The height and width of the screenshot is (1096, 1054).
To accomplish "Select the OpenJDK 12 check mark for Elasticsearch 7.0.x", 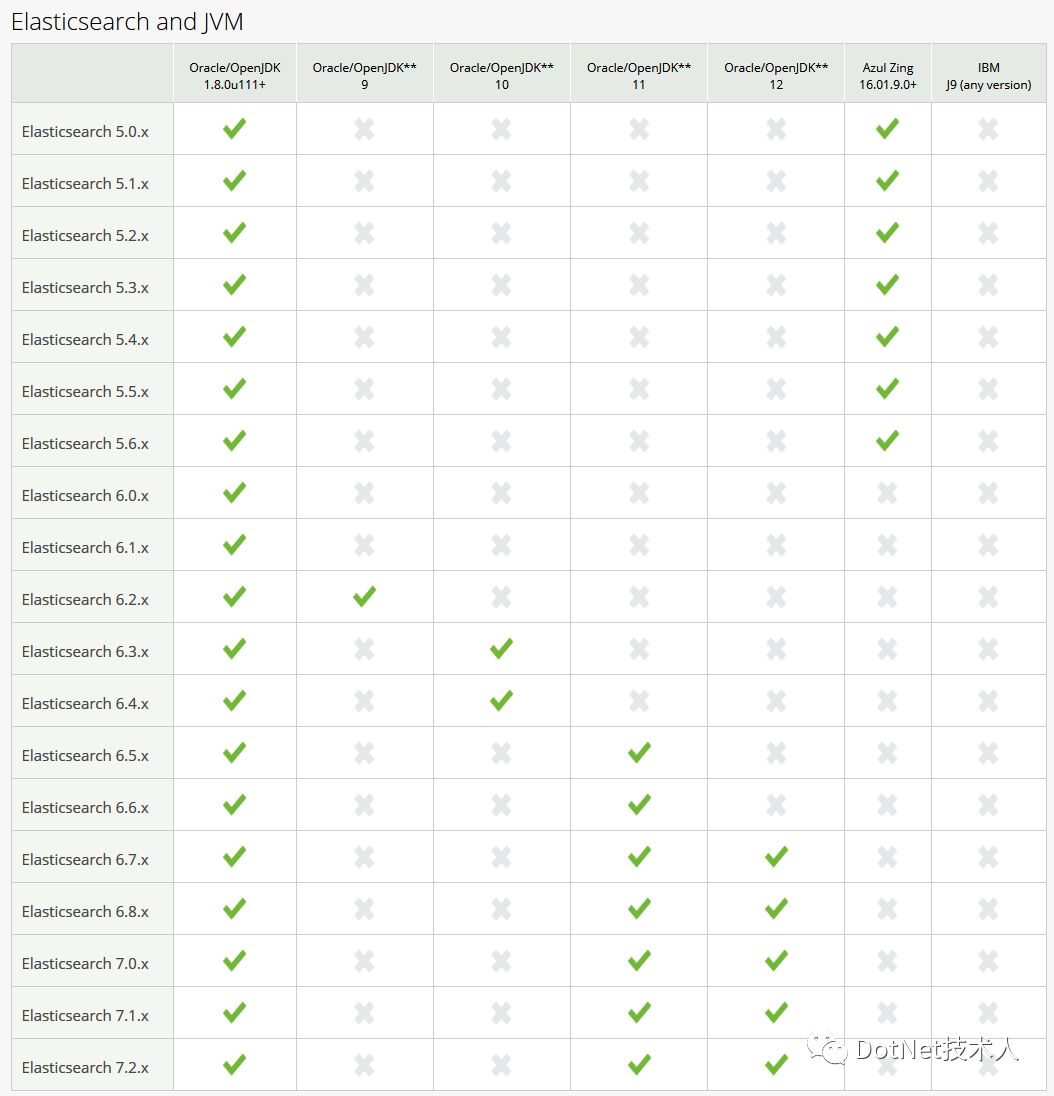I will [776, 960].
